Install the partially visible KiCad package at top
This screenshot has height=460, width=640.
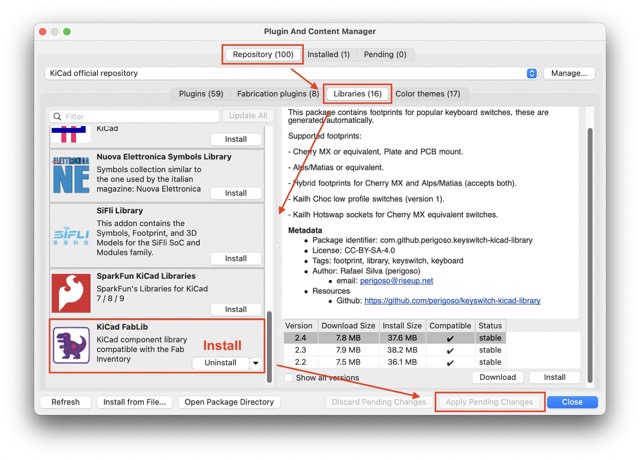point(236,139)
